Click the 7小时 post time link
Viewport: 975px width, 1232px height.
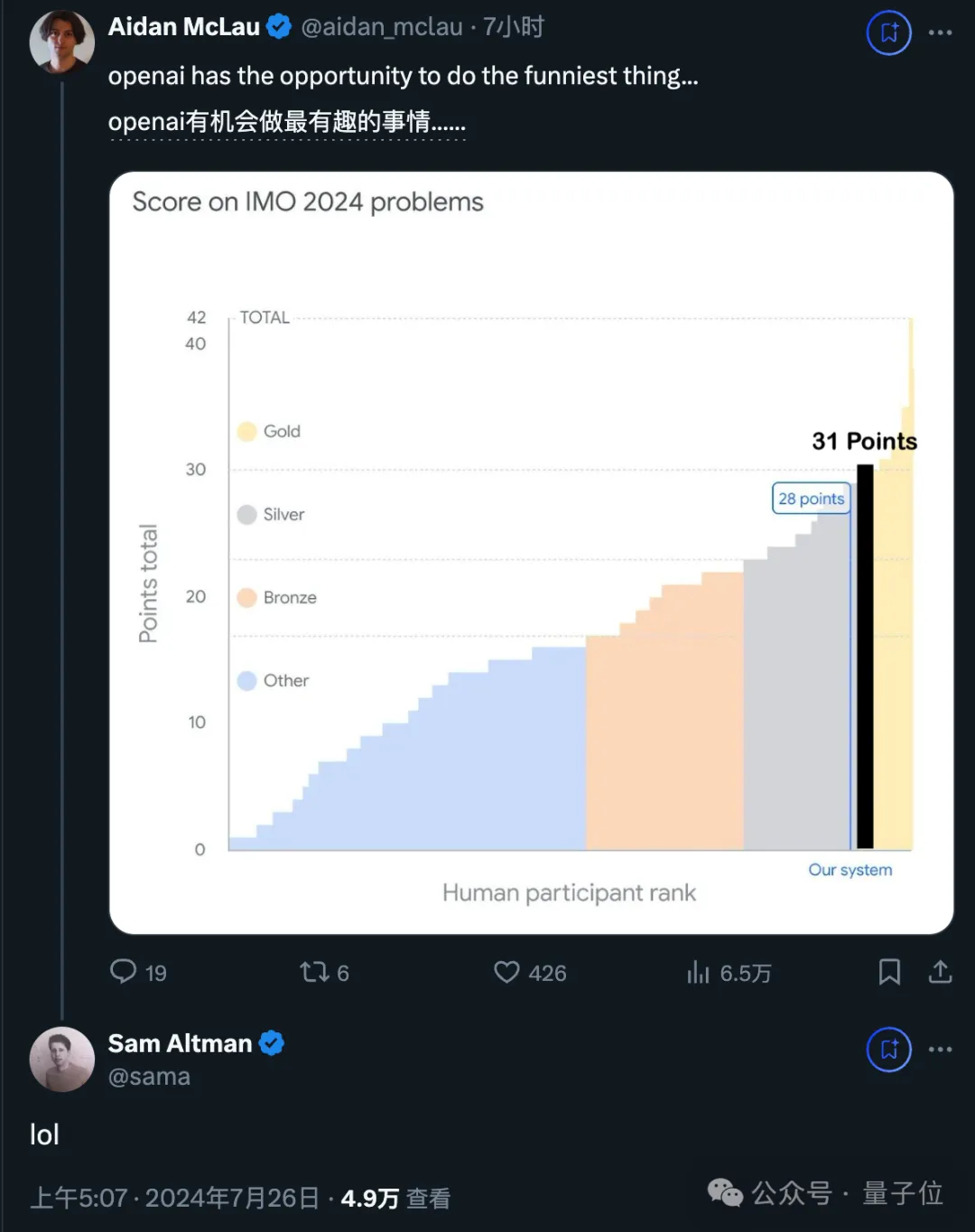point(514,27)
